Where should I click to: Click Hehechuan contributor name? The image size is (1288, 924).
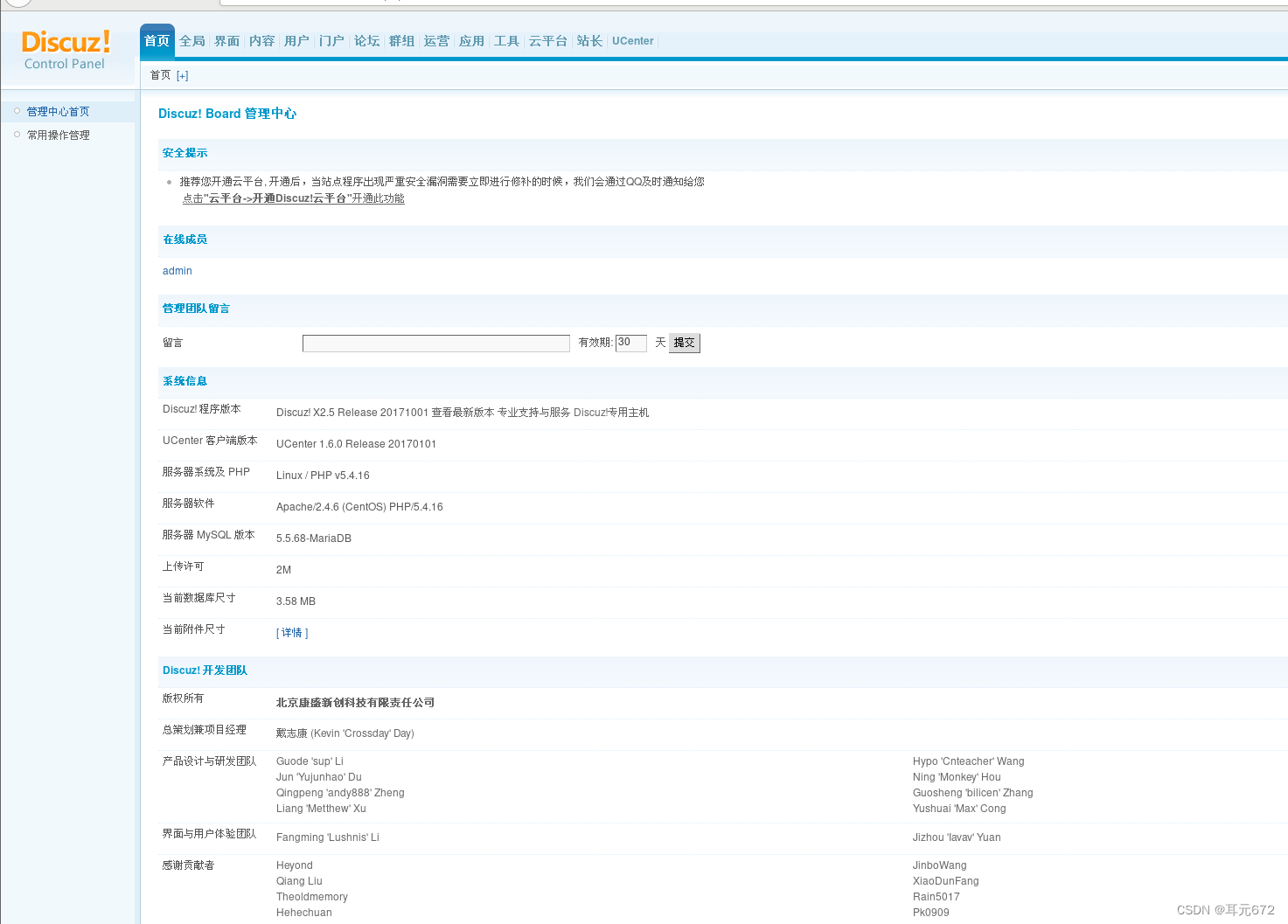[304, 913]
